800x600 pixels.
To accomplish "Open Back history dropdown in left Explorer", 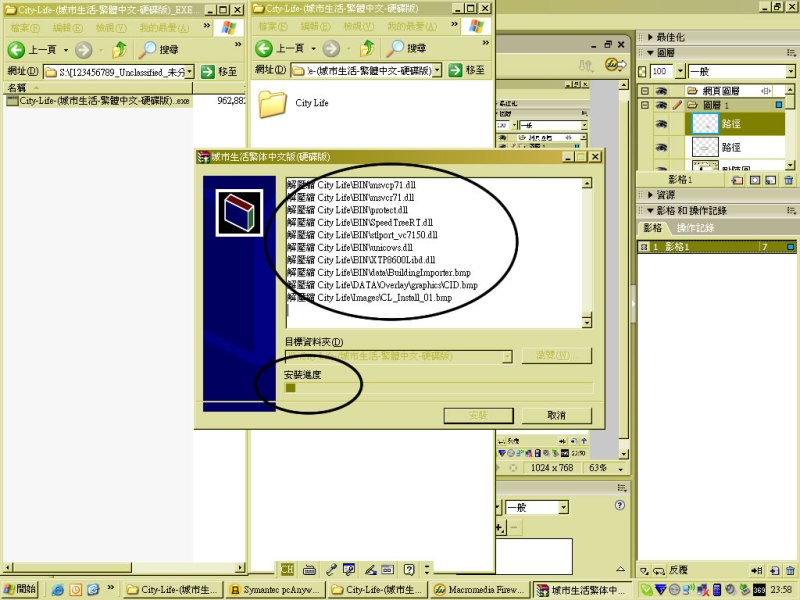I will [x=66, y=50].
